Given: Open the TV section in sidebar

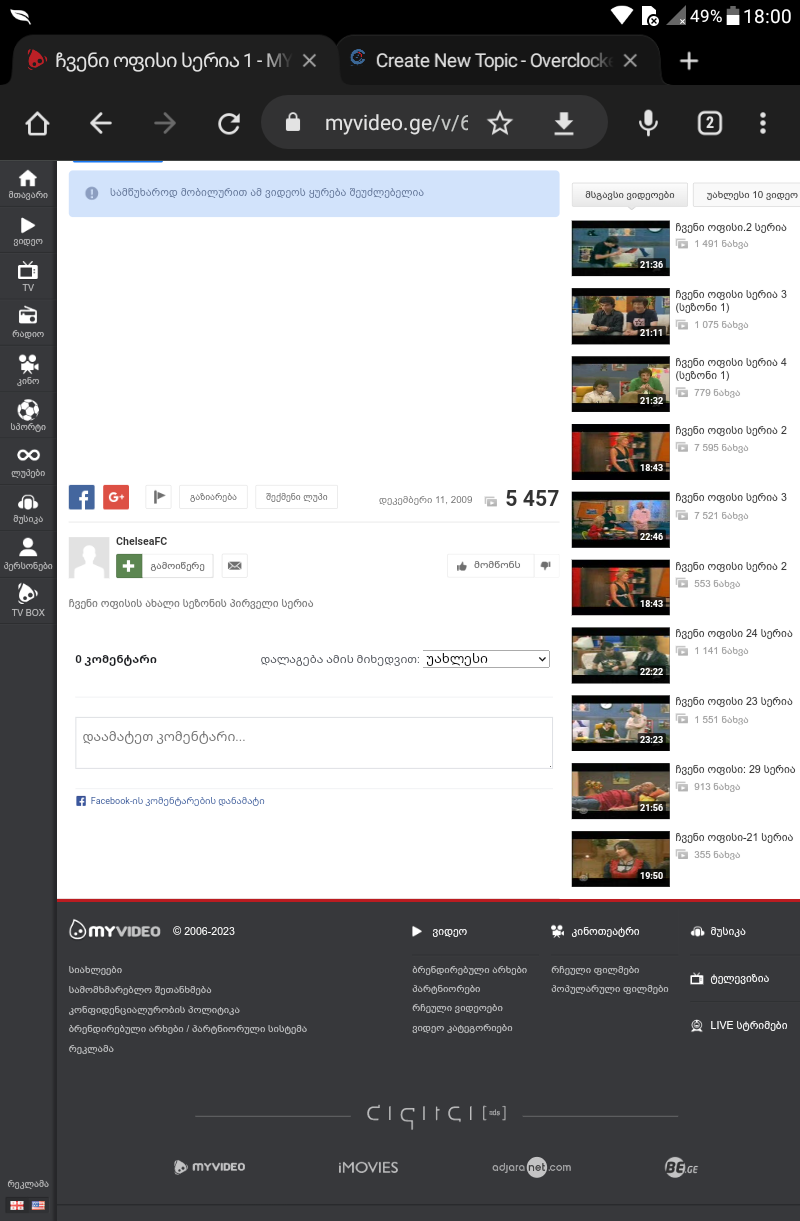Looking at the screenshot, I should [28, 275].
